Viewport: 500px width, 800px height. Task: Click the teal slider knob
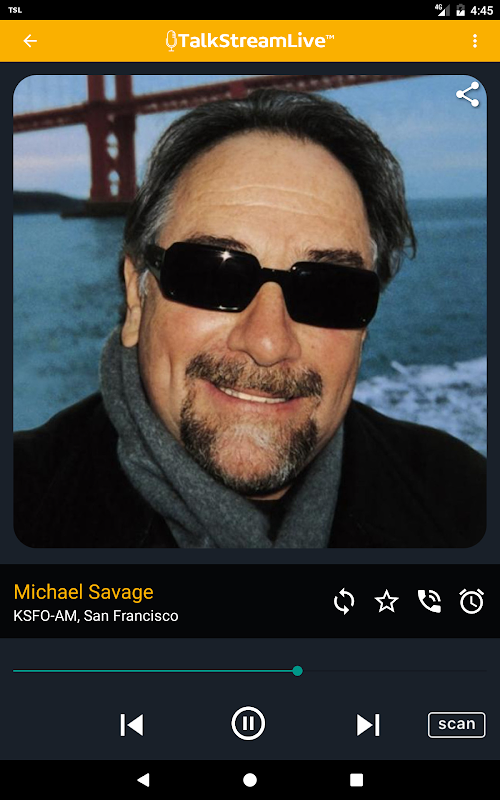(297, 671)
